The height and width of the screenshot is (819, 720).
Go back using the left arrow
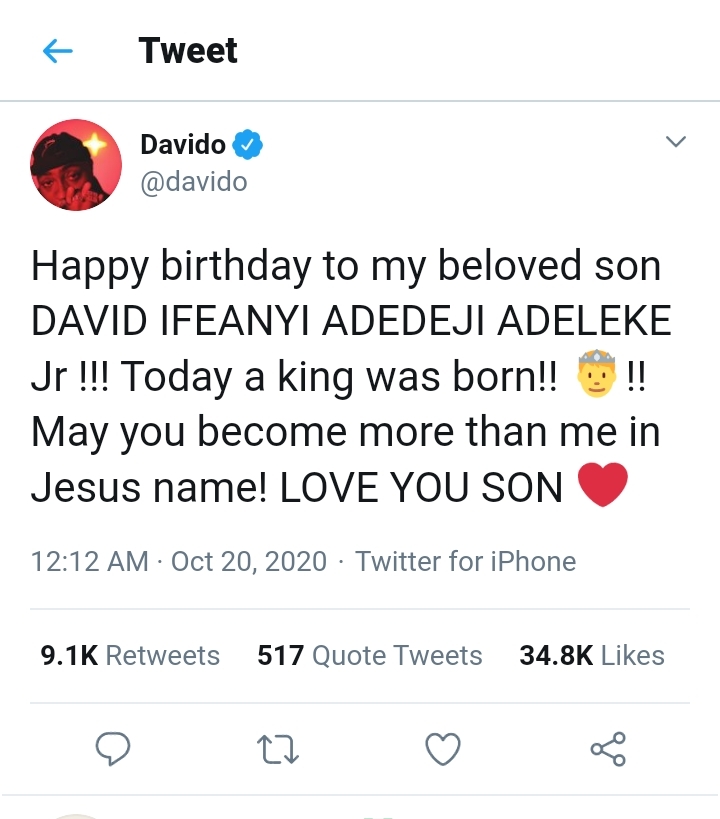coord(58,52)
